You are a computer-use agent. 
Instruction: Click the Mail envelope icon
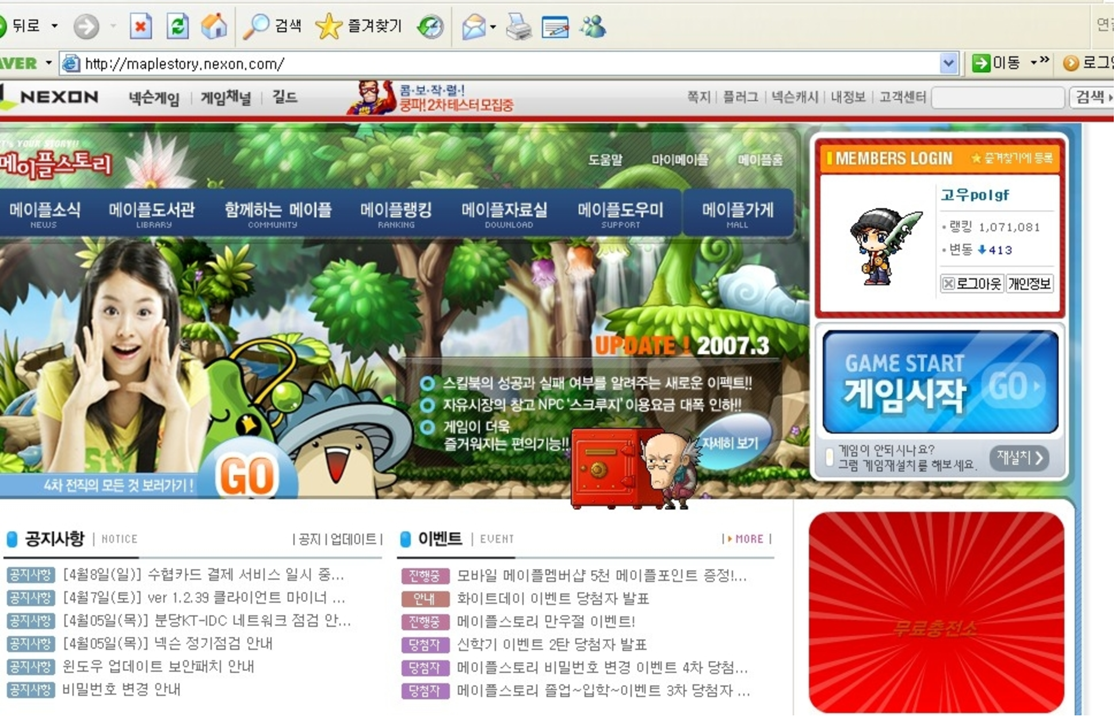[474, 27]
